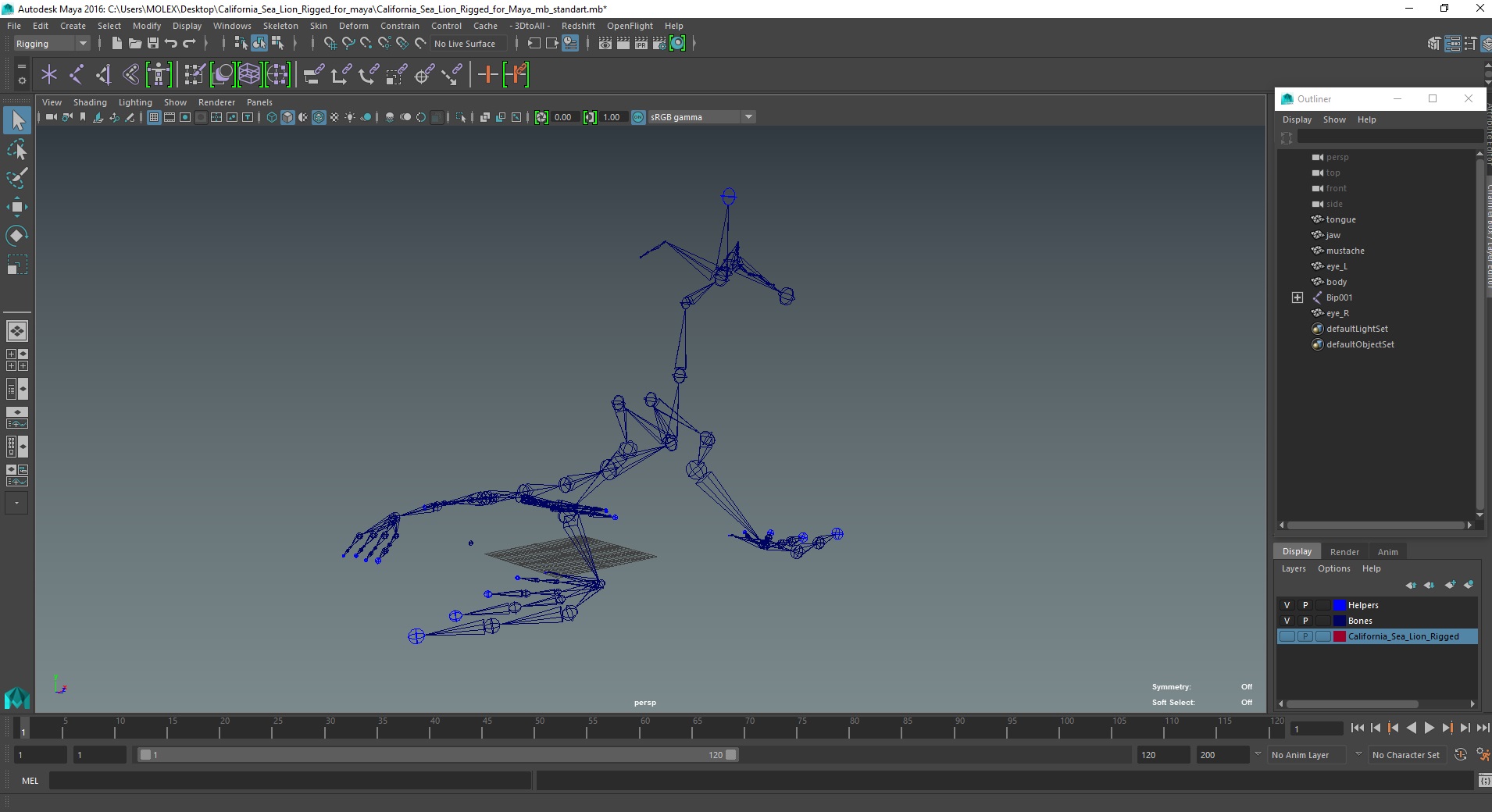Select the arrow Select tool in toolbox
This screenshot has height=812, width=1492.
point(17,120)
